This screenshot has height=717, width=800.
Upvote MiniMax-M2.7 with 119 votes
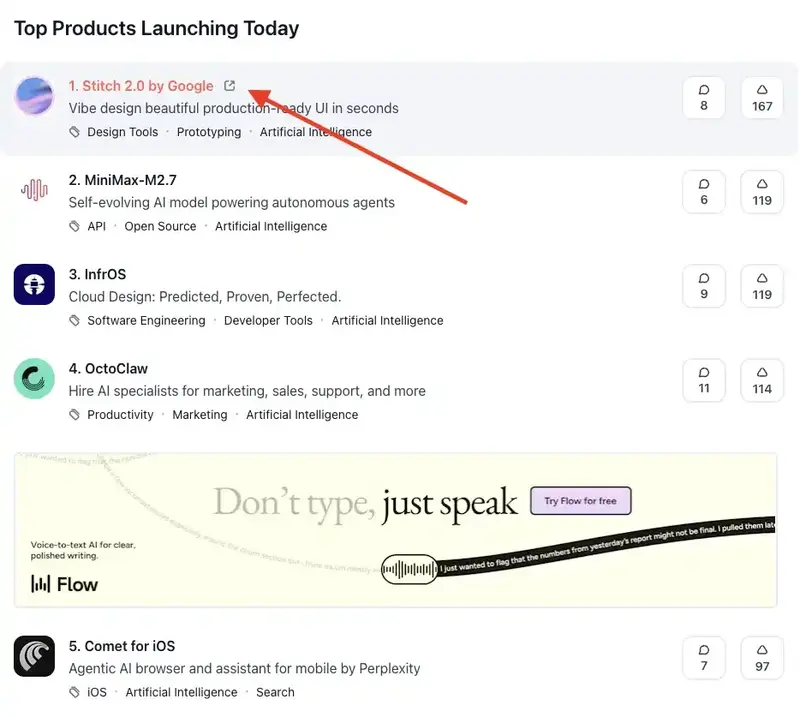[762, 192]
